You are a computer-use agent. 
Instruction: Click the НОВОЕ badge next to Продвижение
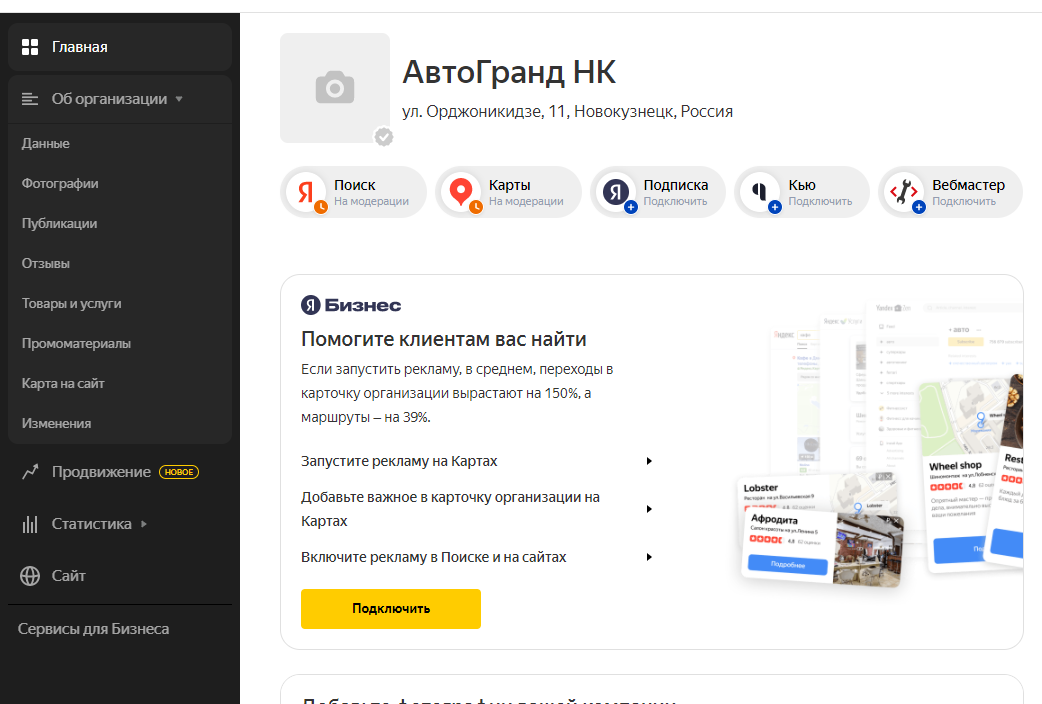pyautogui.click(x=179, y=472)
